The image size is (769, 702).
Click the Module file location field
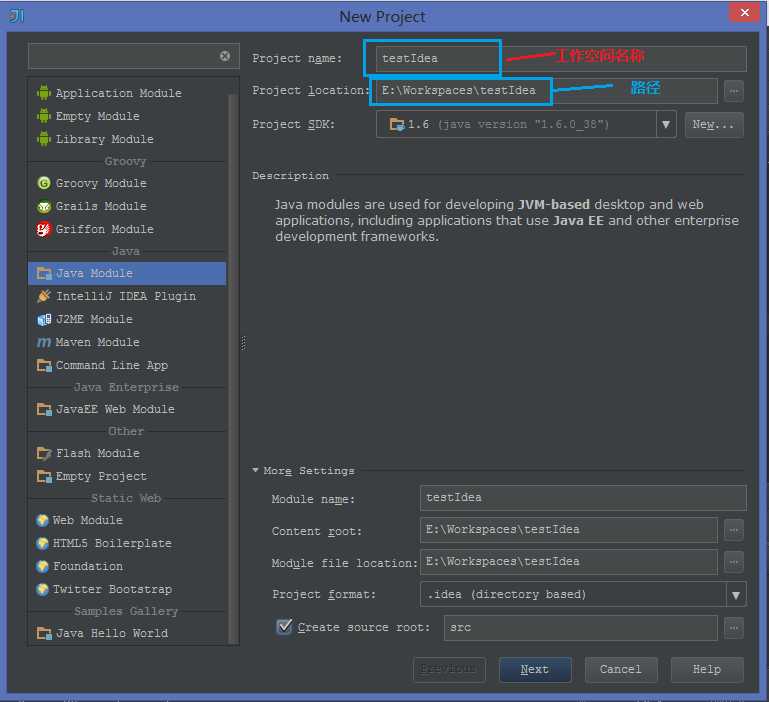568,562
